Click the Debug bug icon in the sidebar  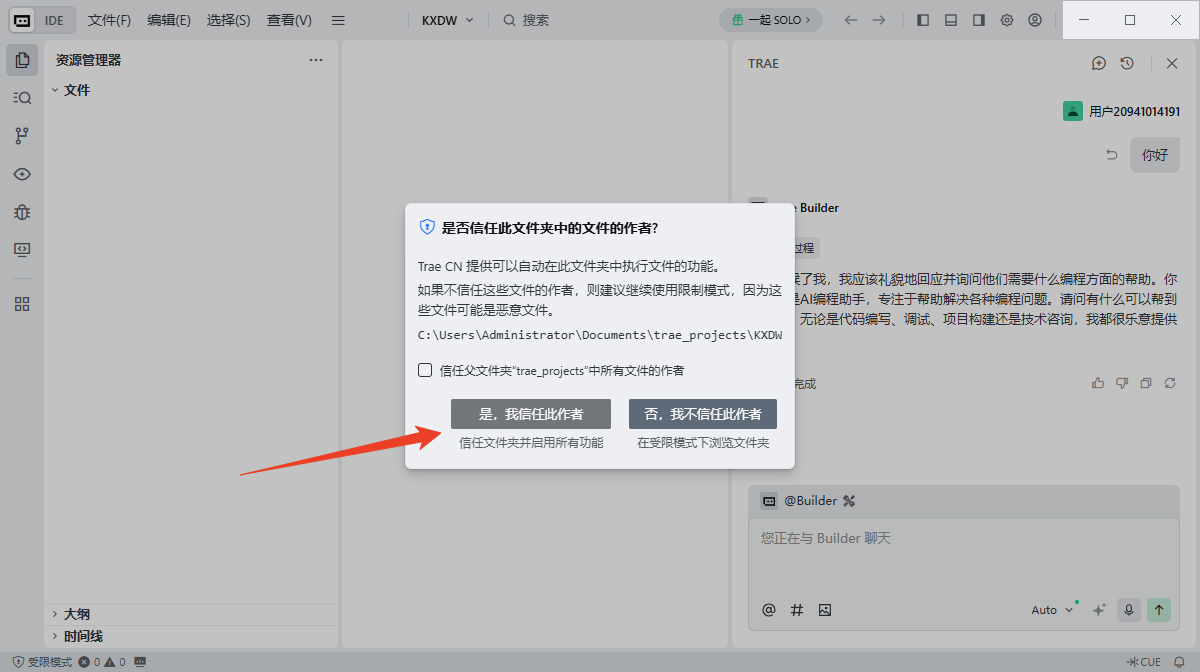click(22, 212)
